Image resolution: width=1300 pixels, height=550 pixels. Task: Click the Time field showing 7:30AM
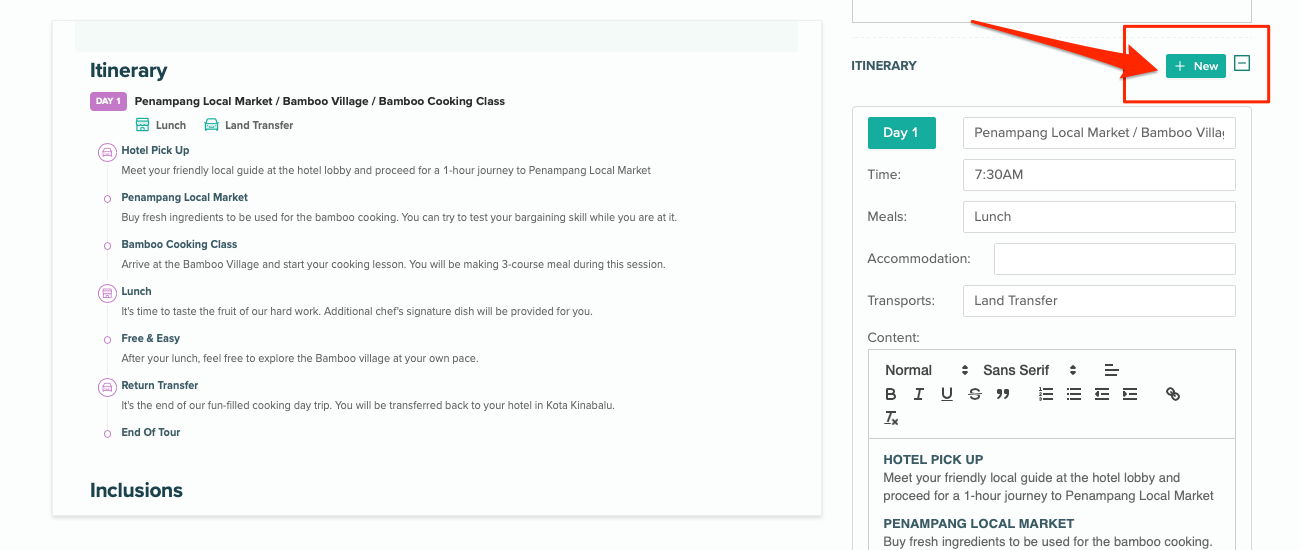[x=1099, y=175]
